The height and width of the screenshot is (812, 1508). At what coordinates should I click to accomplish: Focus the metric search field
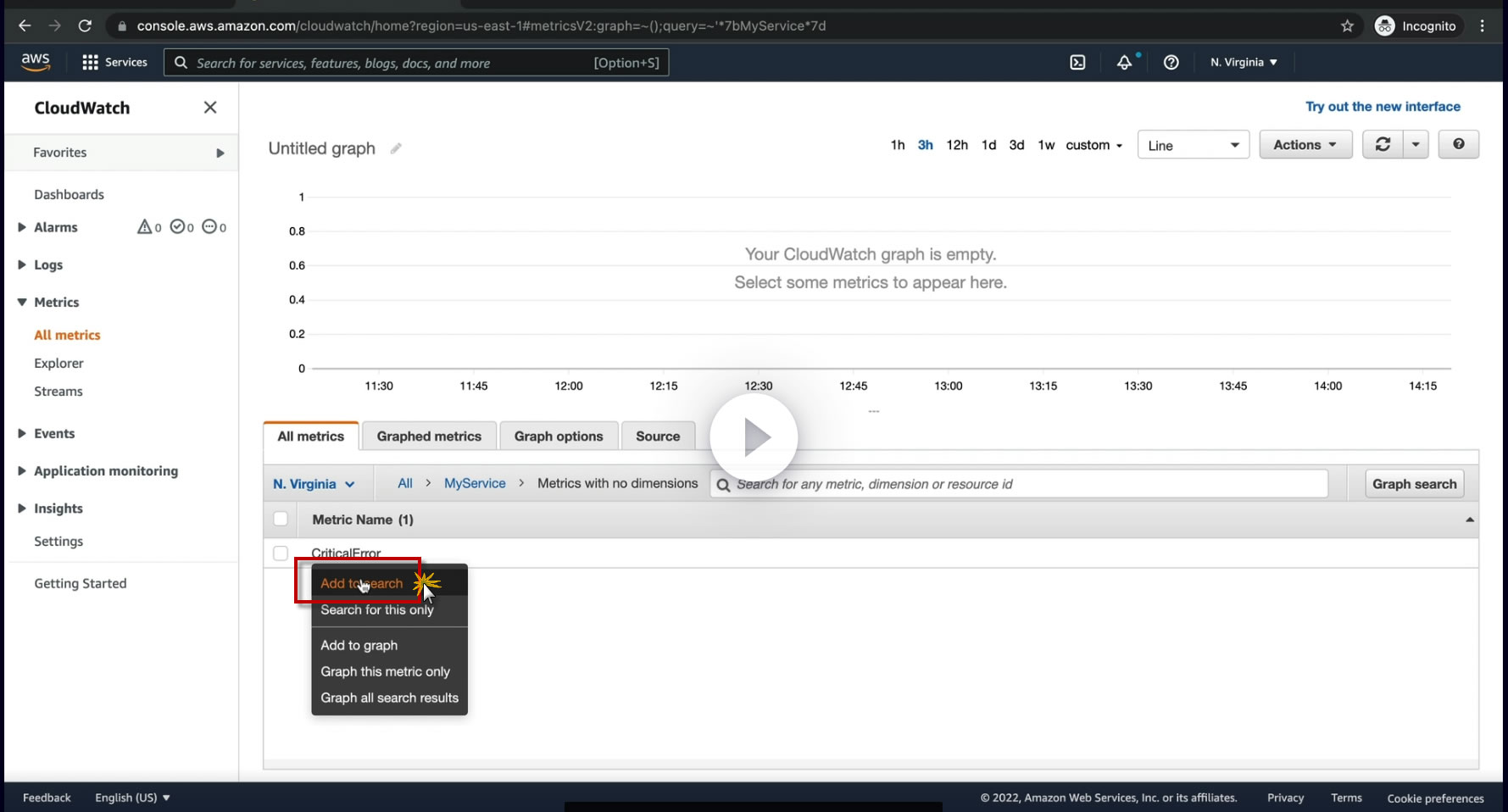coord(1019,484)
